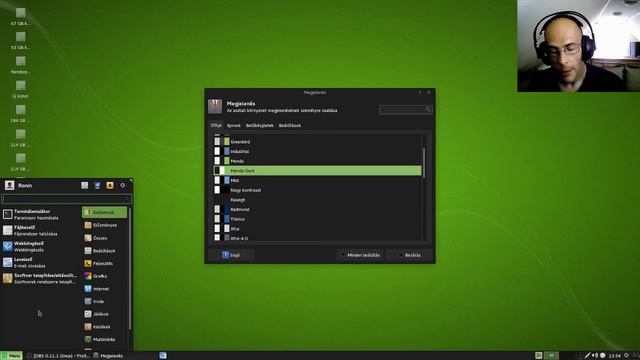The height and width of the screenshot is (360, 640).
Task: Click the Súgó help button
Action: (x=231, y=255)
